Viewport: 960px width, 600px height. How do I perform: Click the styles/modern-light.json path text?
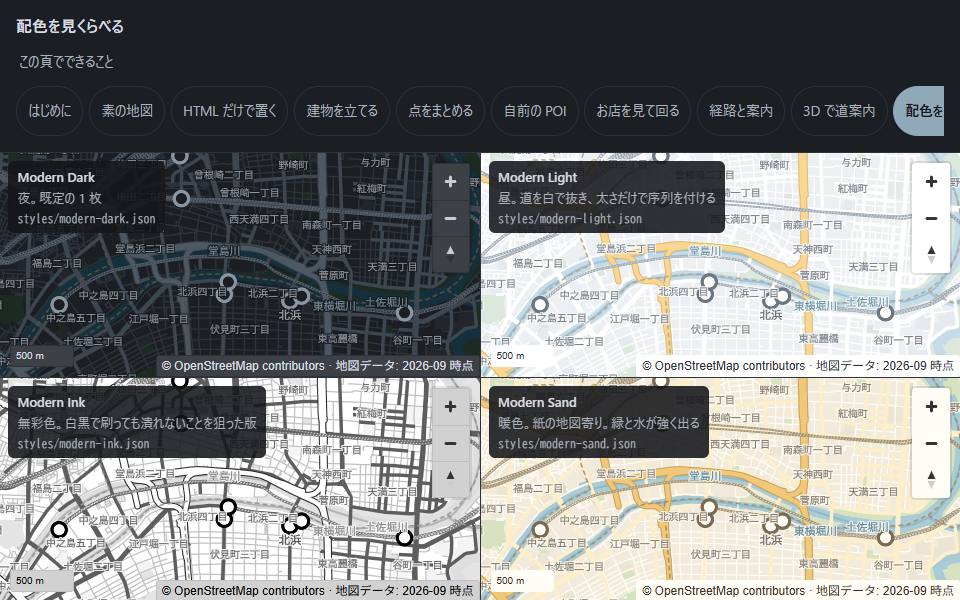[570, 219]
